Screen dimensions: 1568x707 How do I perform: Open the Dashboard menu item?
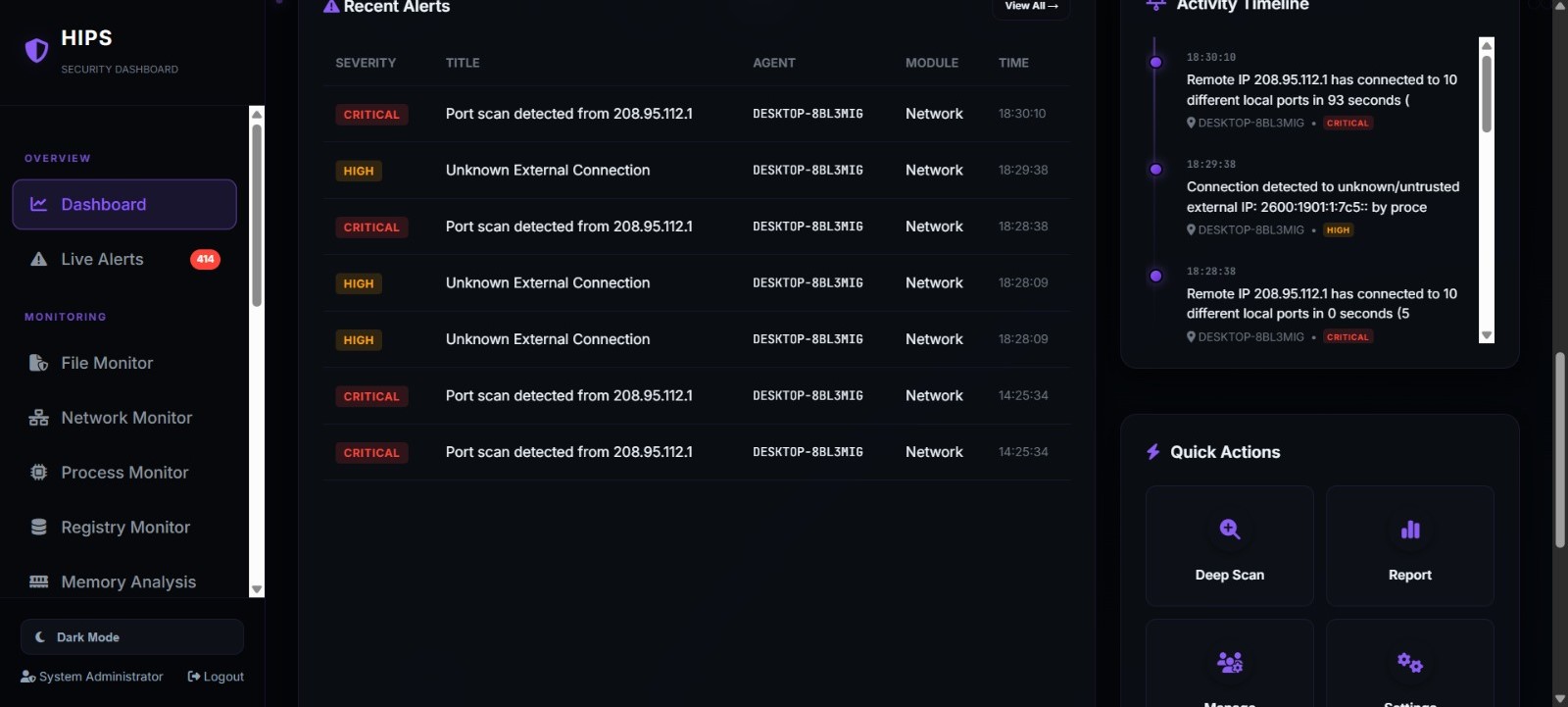coord(124,204)
